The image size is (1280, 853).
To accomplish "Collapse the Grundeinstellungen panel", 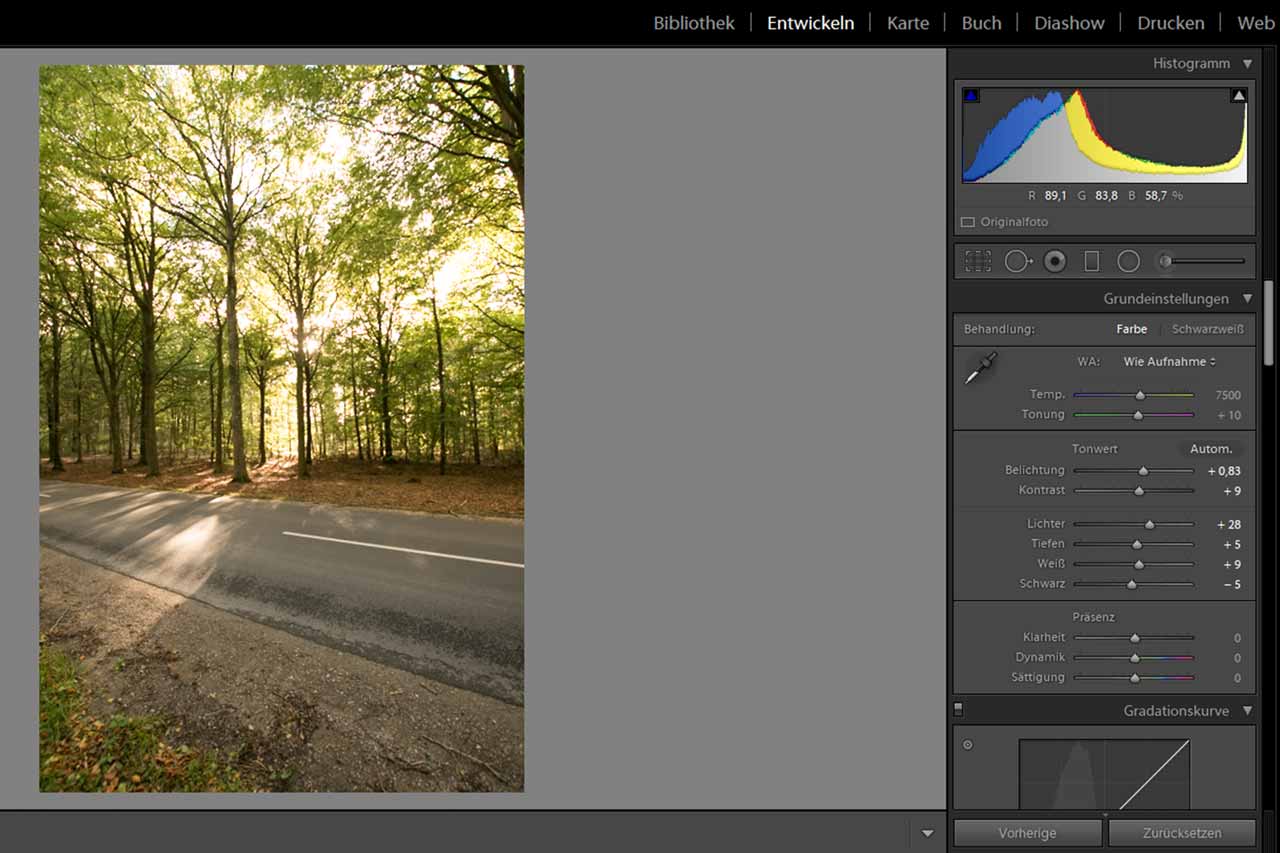I will pyautogui.click(x=1247, y=299).
